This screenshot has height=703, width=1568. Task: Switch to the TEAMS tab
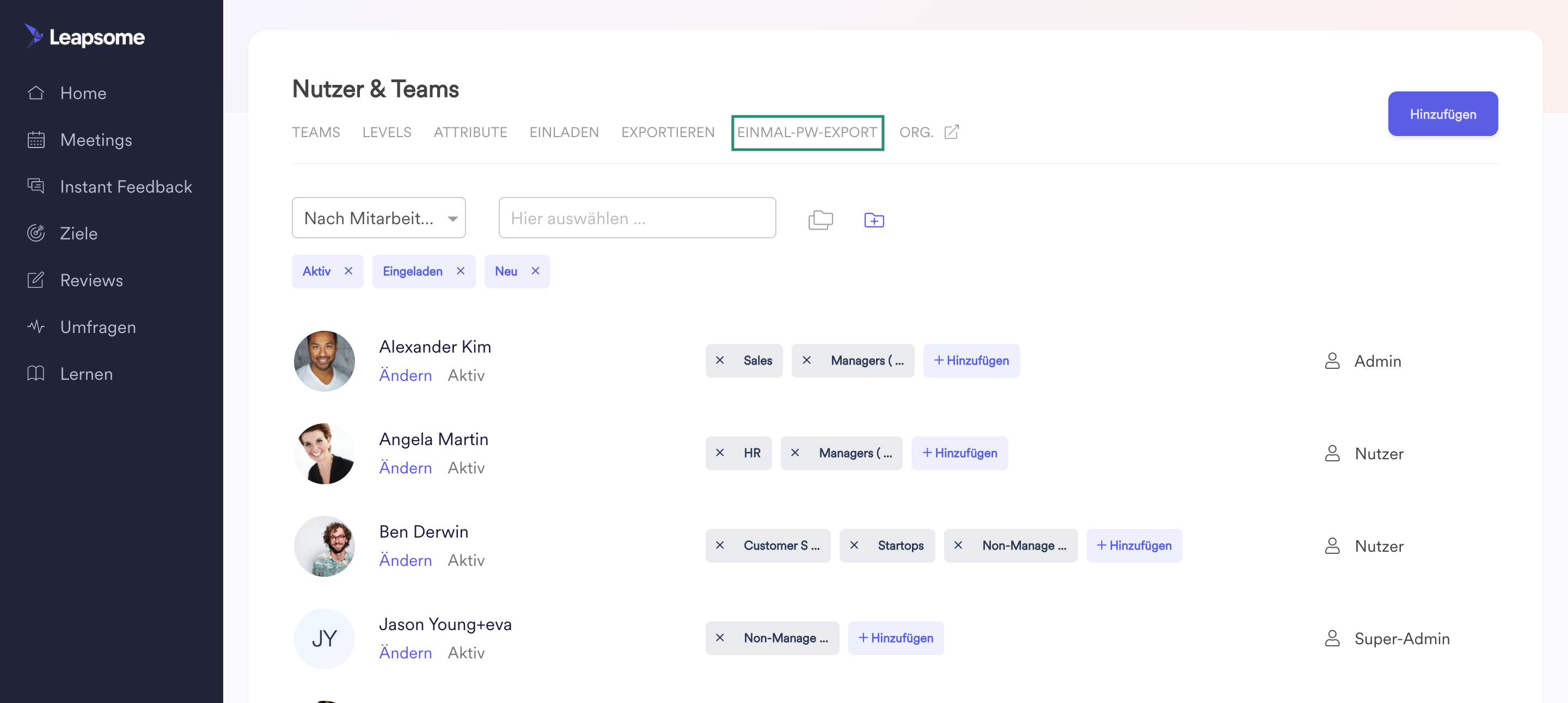tap(316, 132)
